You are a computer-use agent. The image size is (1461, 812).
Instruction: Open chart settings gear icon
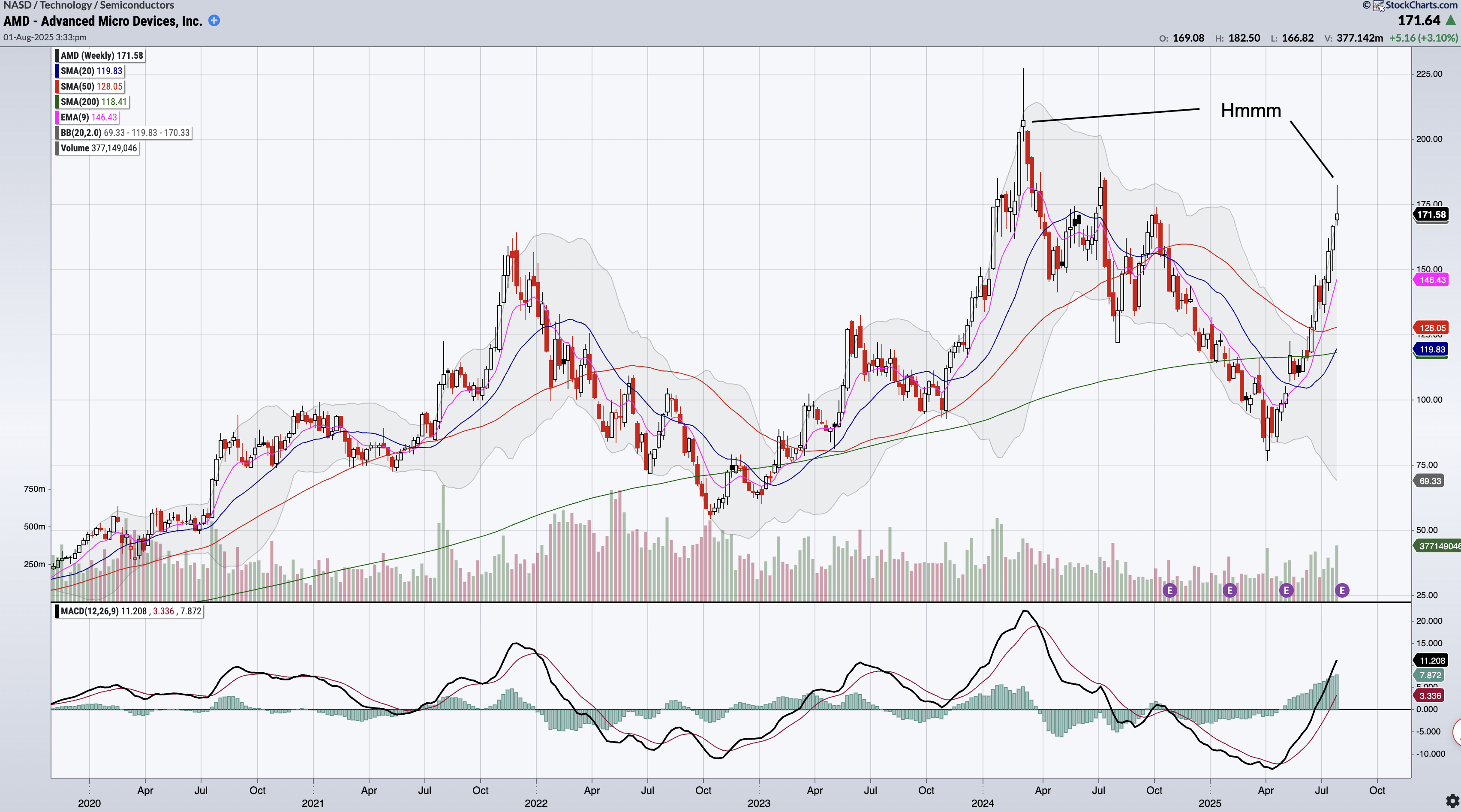tap(1452, 801)
